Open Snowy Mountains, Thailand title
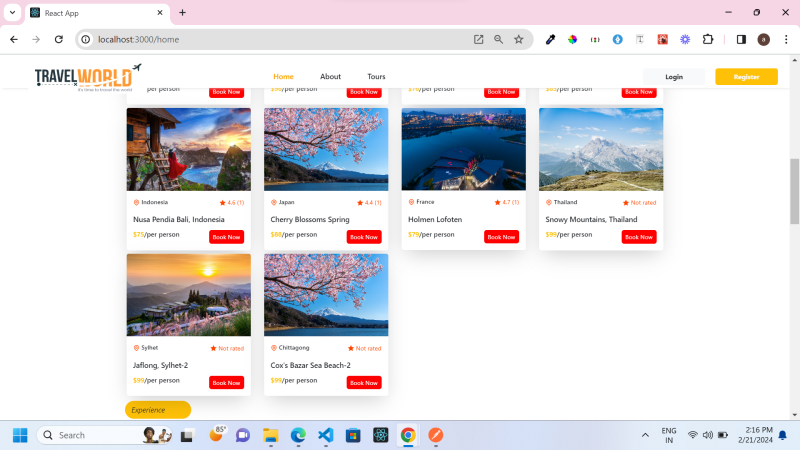Image resolution: width=800 pixels, height=450 pixels. (591, 219)
